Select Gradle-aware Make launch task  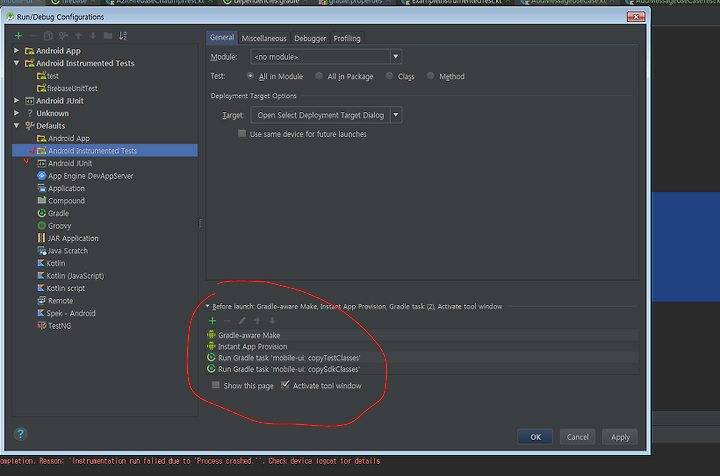pos(422,335)
